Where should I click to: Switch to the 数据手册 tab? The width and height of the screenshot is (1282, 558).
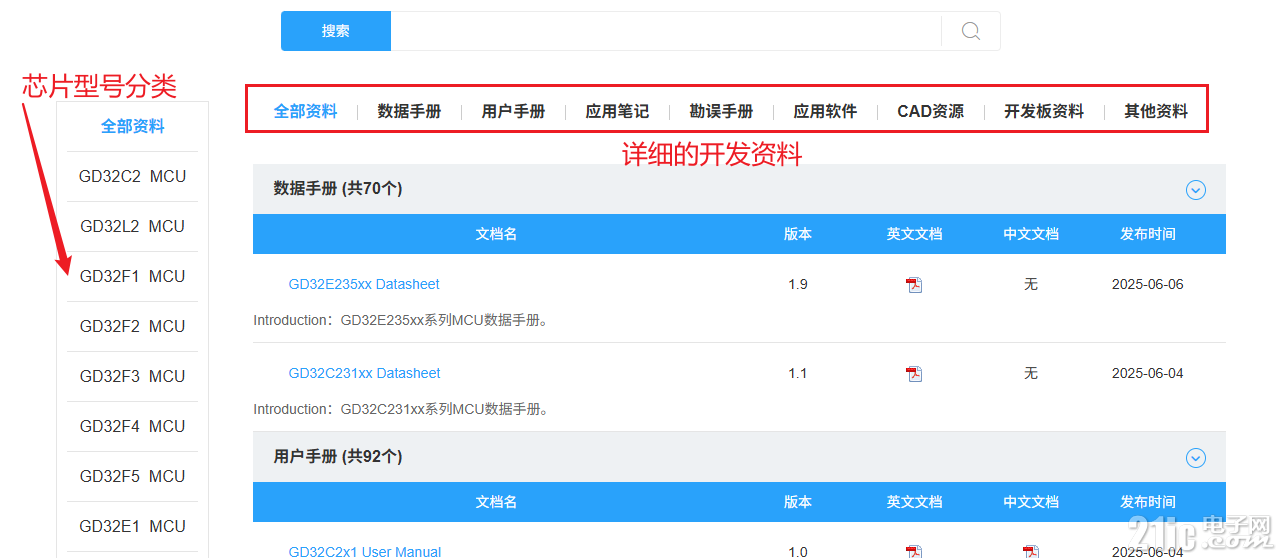[409, 111]
